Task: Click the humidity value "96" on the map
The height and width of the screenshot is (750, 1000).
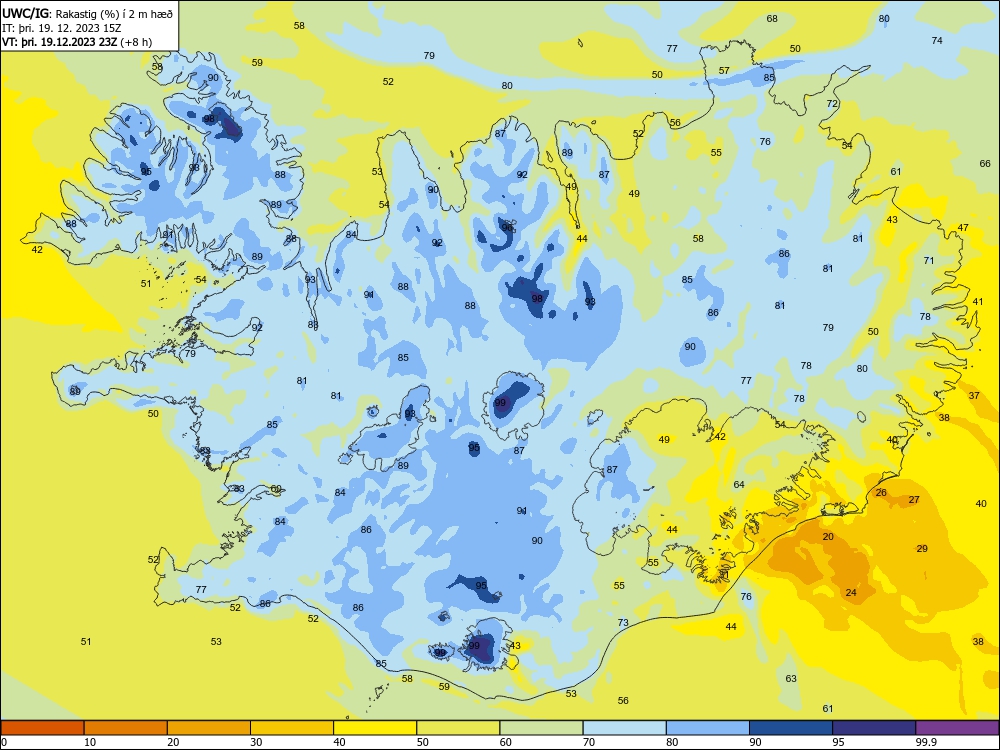Action: coord(507,227)
